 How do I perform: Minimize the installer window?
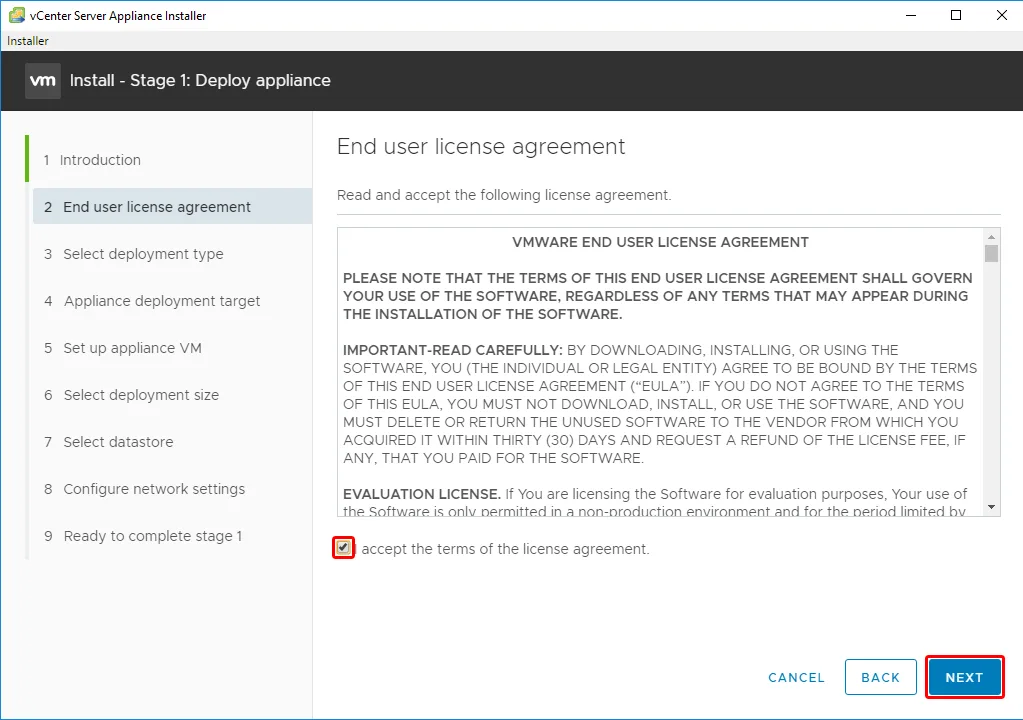point(911,15)
